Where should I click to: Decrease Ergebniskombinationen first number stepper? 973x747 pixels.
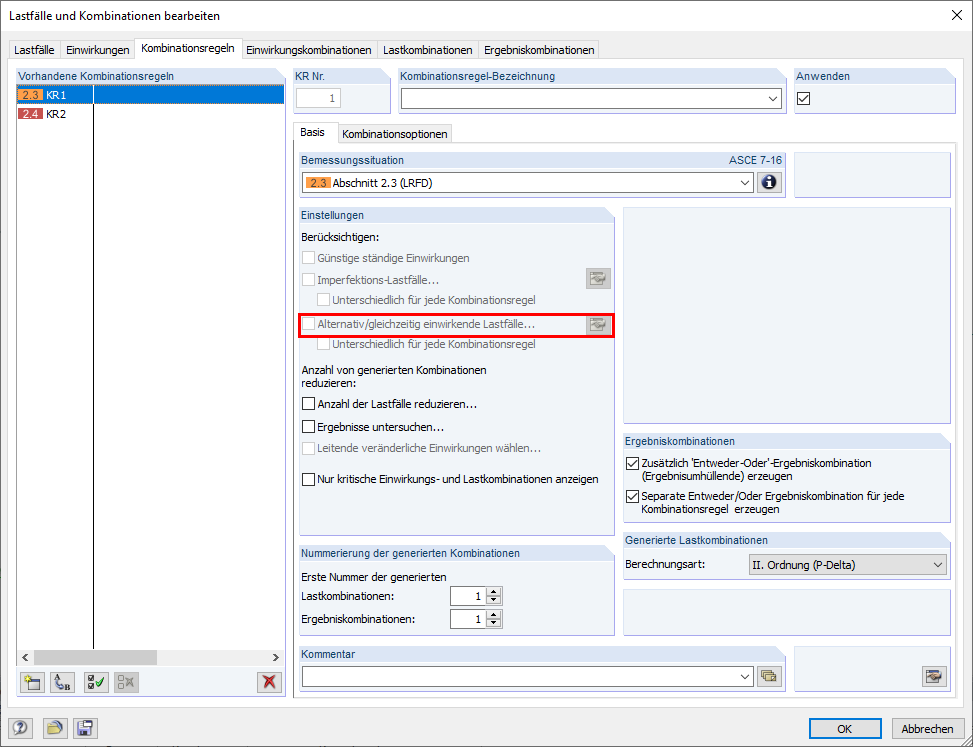494,624
